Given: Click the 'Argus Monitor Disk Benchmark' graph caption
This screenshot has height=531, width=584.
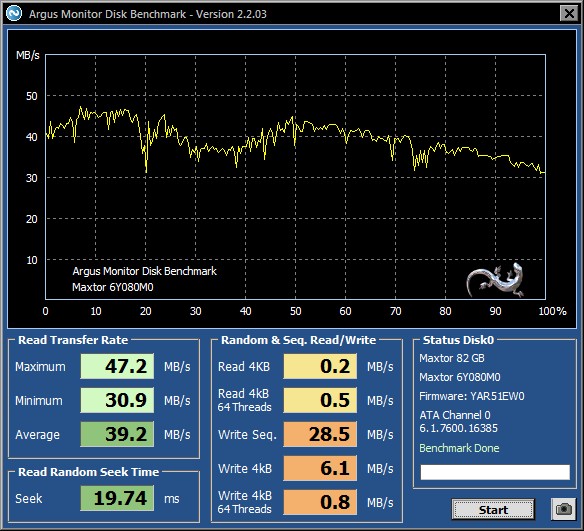Looking at the screenshot, I should point(144,271).
